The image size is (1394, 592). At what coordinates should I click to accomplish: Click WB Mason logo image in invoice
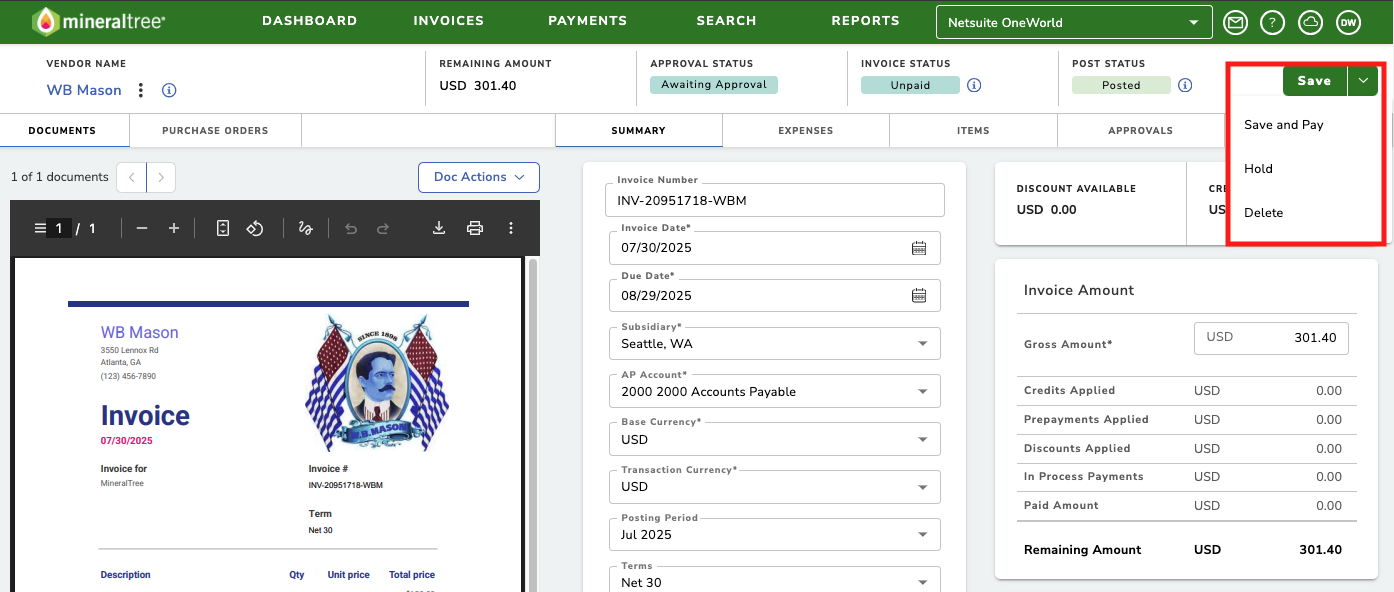click(x=376, y=383)
